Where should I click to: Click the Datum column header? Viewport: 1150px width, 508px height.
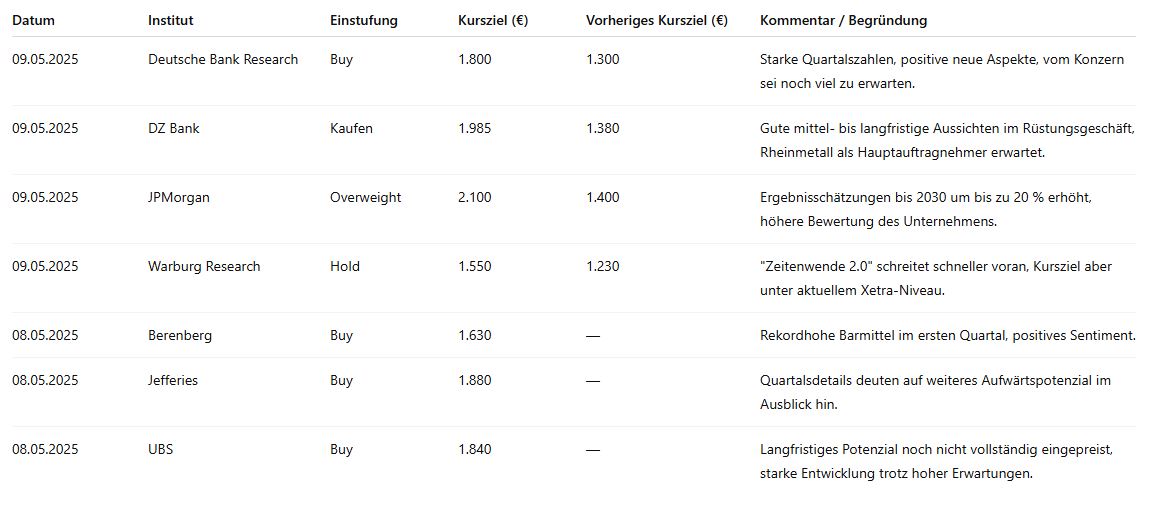pyautogui.click(x=33, y=21)
